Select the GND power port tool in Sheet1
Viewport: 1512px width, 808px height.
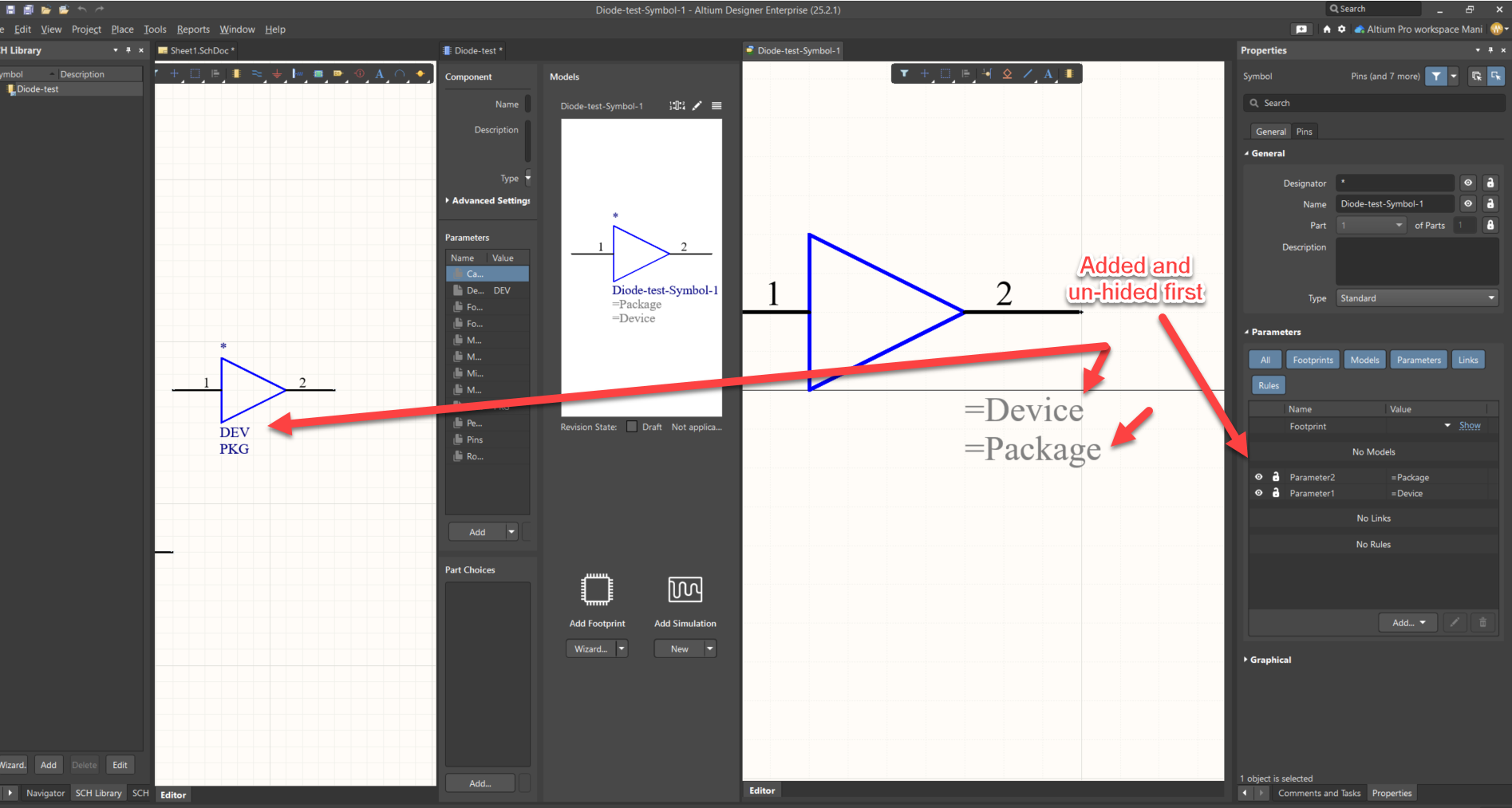(x=277, y=73)
